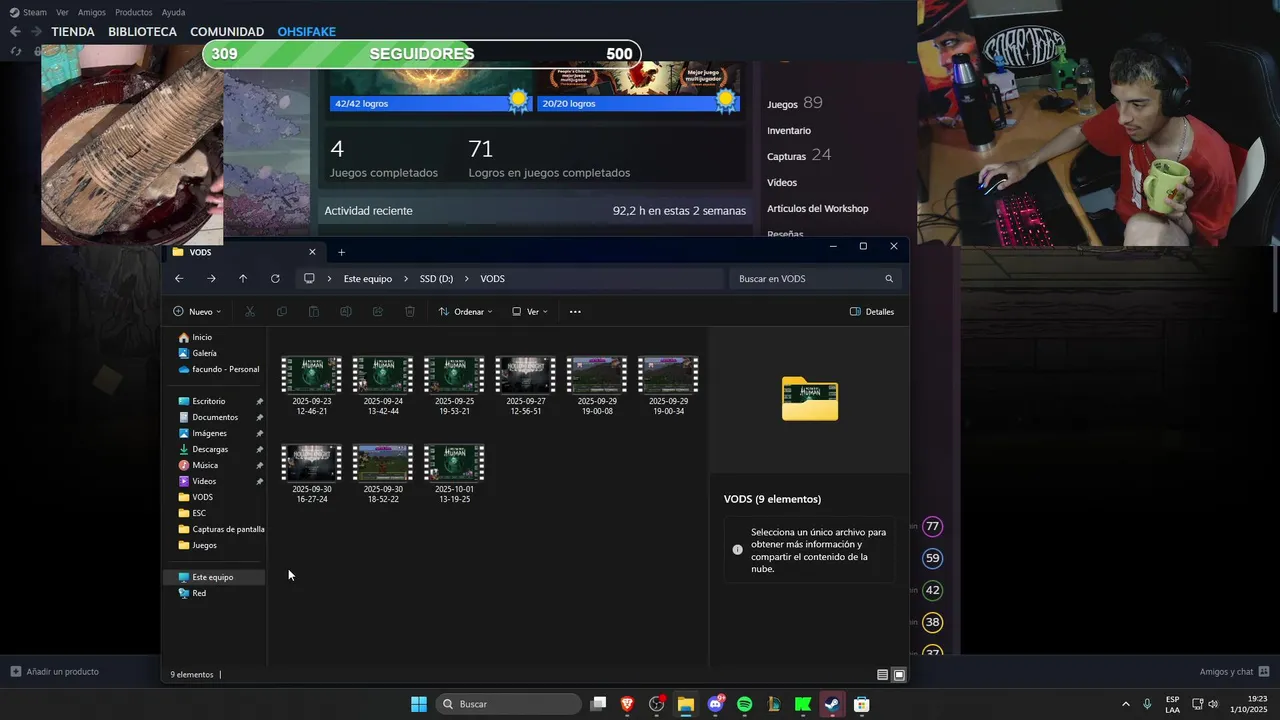The width and height of the screenshot is (1280, 720).
Task: Expand the chevron after SSD (D:) breadcrumb
Action: (x=467, y=279)
